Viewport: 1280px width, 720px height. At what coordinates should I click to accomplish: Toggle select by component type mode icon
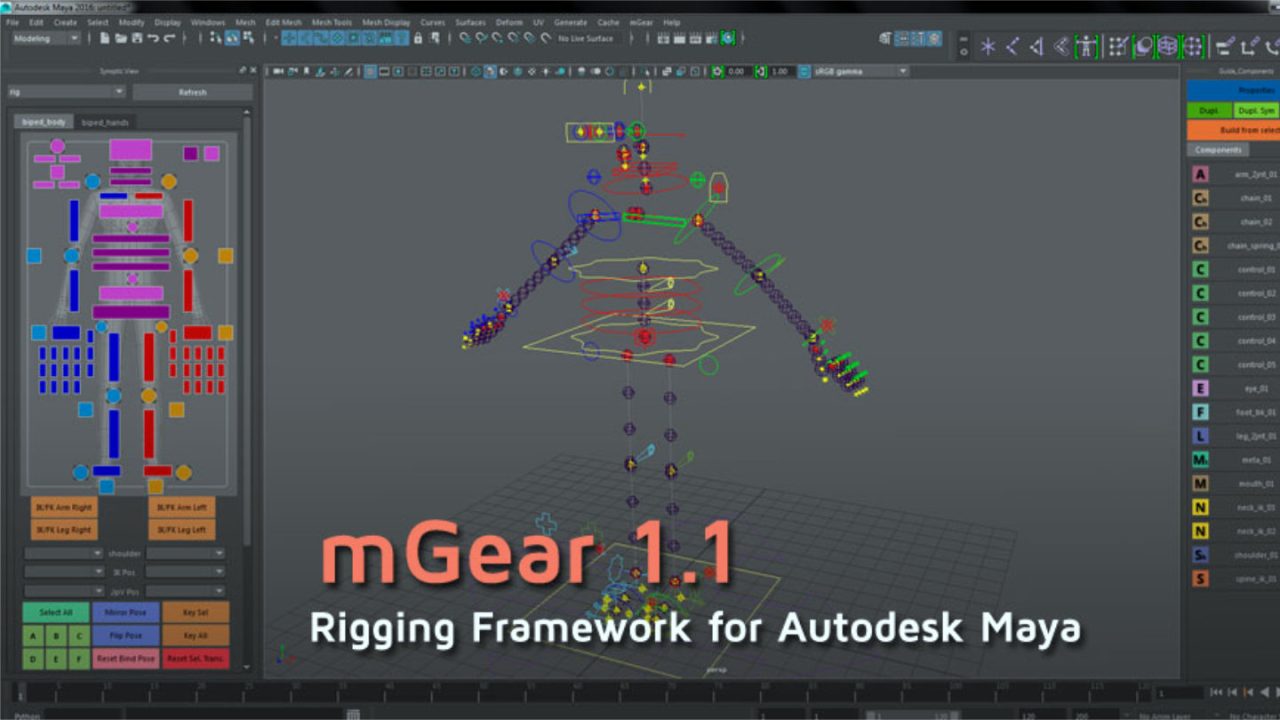point(248,39)
